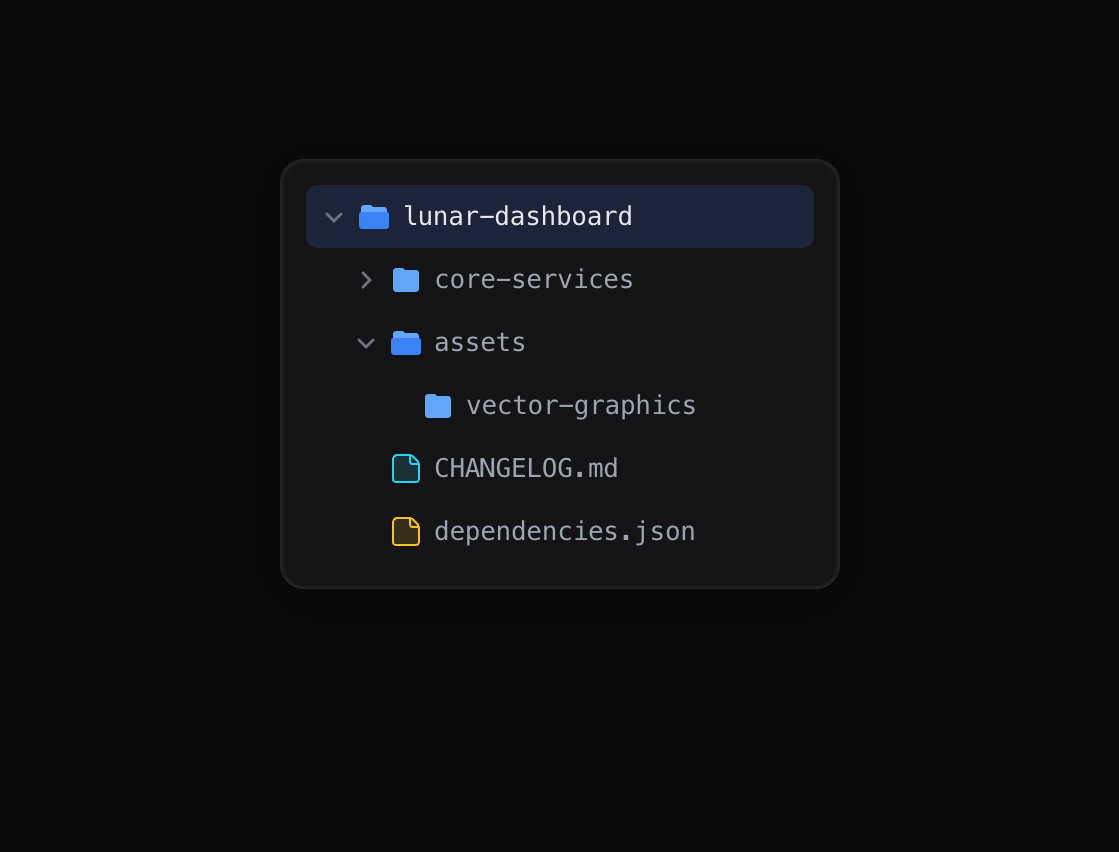Select the CHANGELOG.md file entry

(x=526, y=468)
